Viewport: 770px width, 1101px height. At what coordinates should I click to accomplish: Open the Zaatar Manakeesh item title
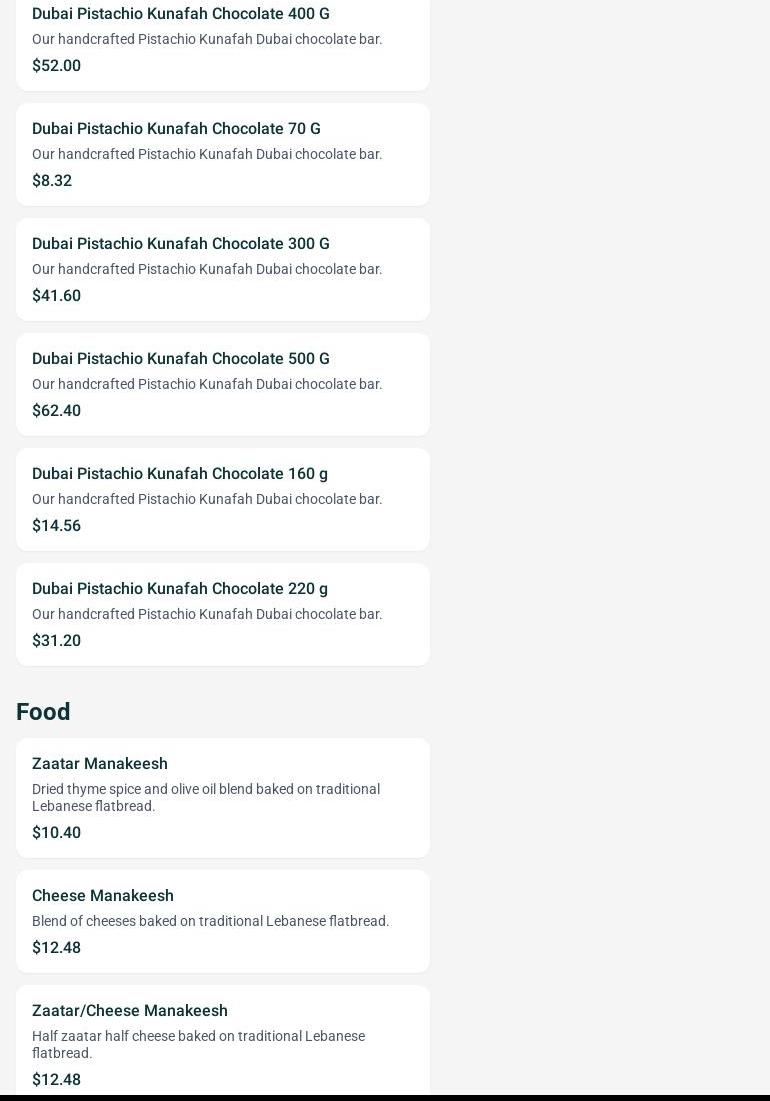click(x=100, y=764)
